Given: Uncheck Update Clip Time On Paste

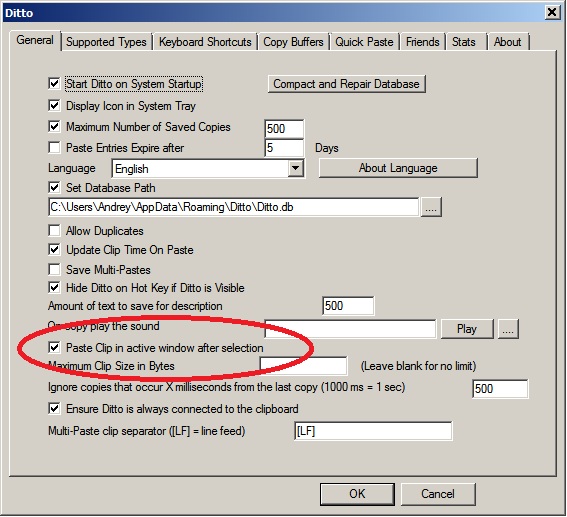Looking at the screenshot, I should pyautogui.click(x=54, y=250).
